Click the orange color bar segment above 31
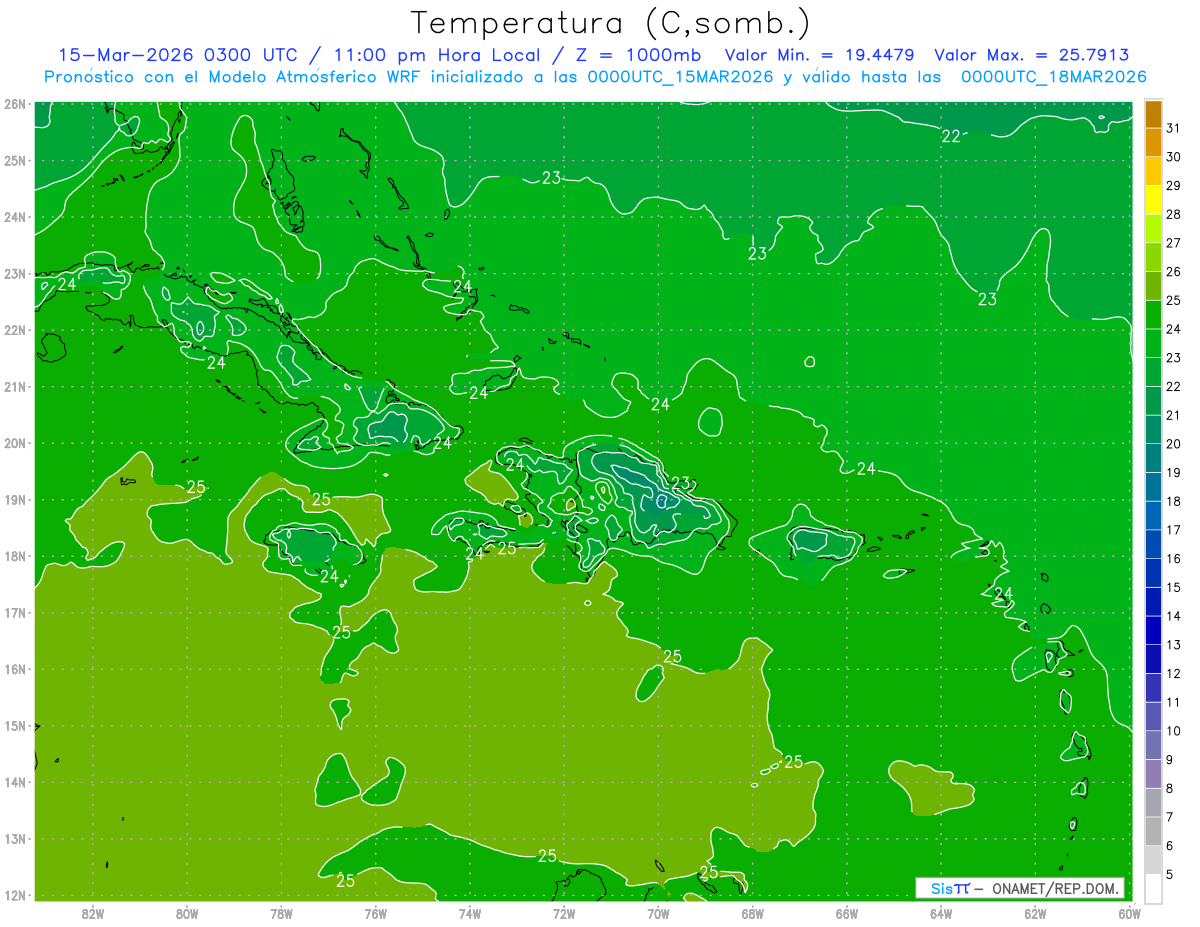 tap(1153, 113)
